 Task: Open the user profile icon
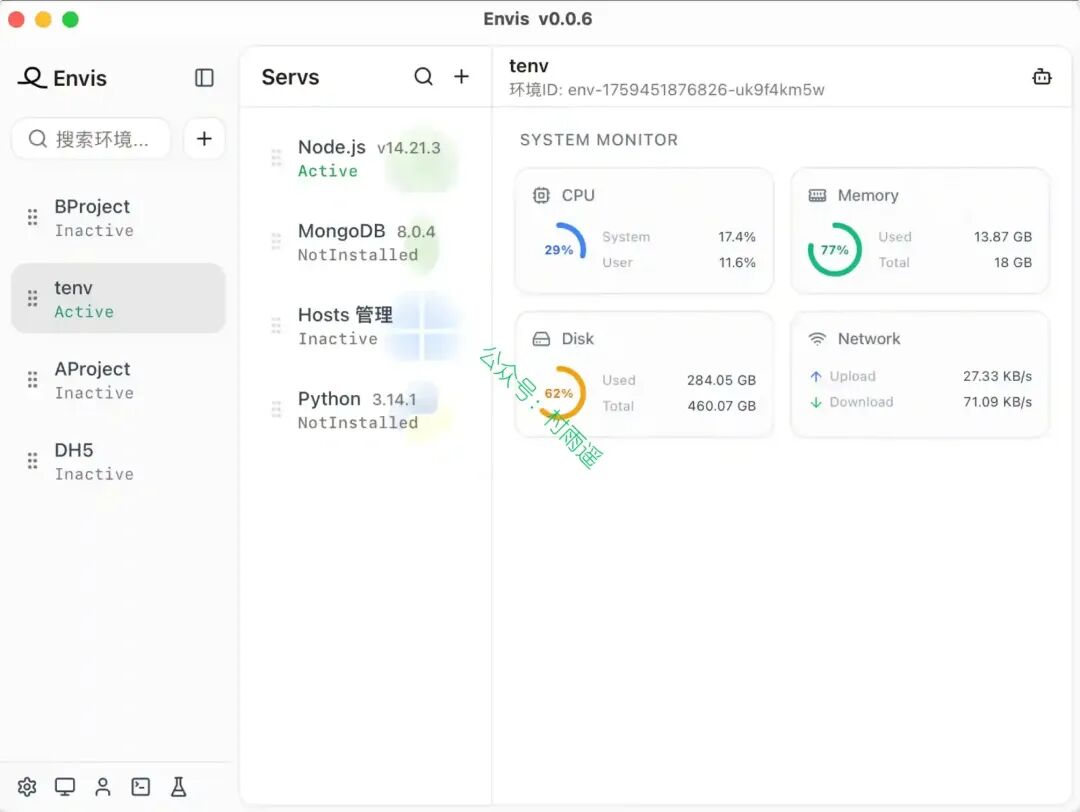[x=103, y=787]
